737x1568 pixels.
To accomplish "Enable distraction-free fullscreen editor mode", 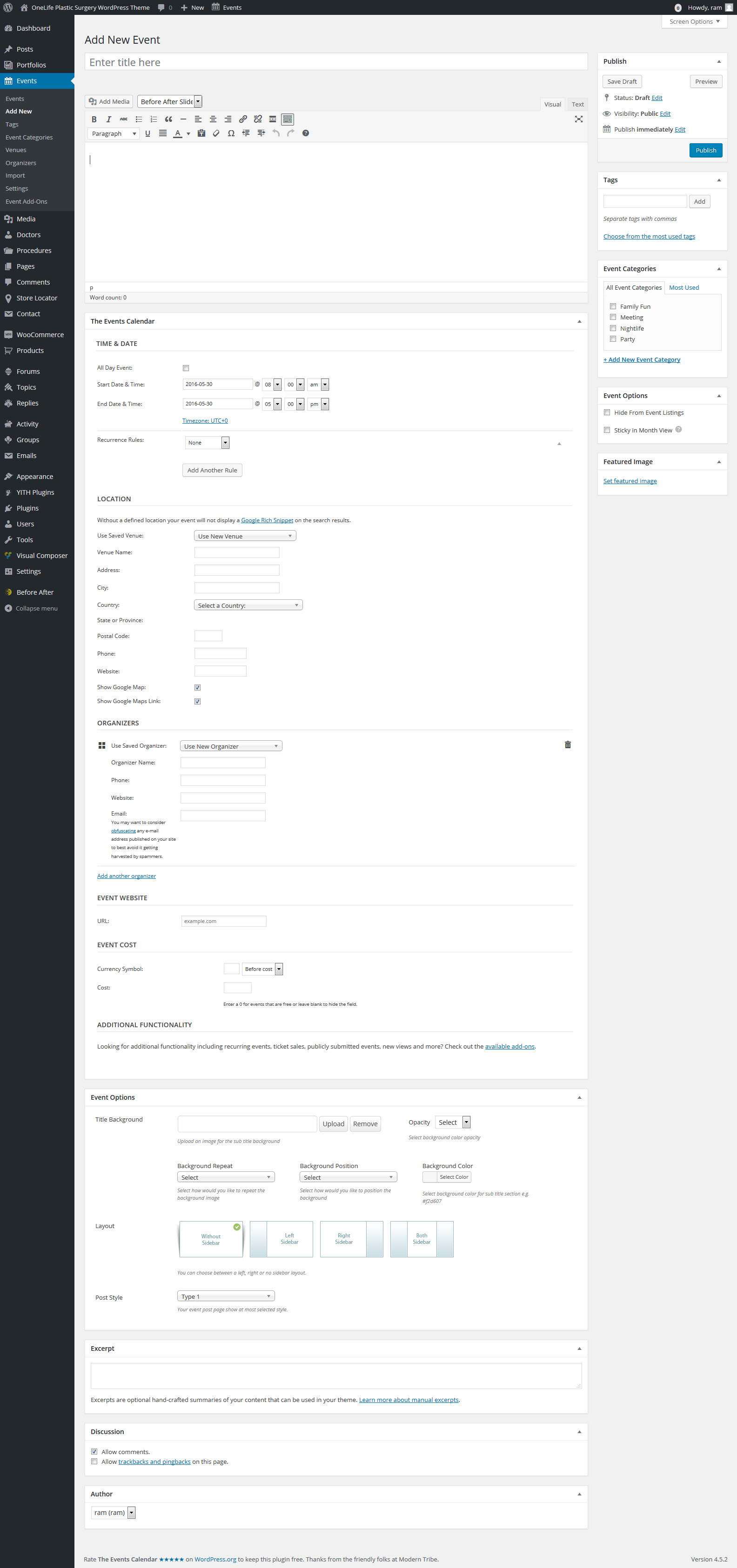I will tap(578, 120).
